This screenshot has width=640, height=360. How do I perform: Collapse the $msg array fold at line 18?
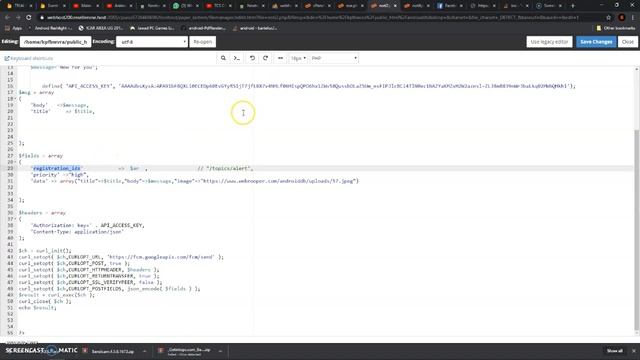tap(16, 99)
